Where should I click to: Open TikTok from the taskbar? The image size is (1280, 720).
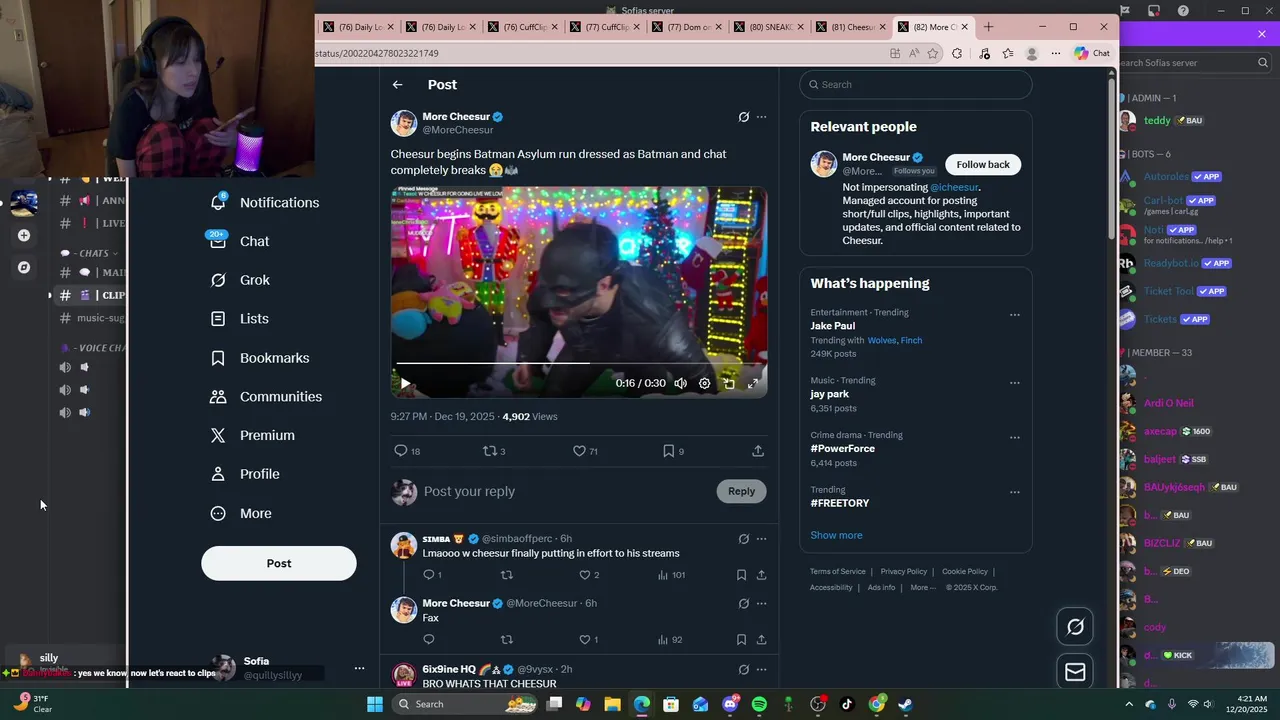847,704
